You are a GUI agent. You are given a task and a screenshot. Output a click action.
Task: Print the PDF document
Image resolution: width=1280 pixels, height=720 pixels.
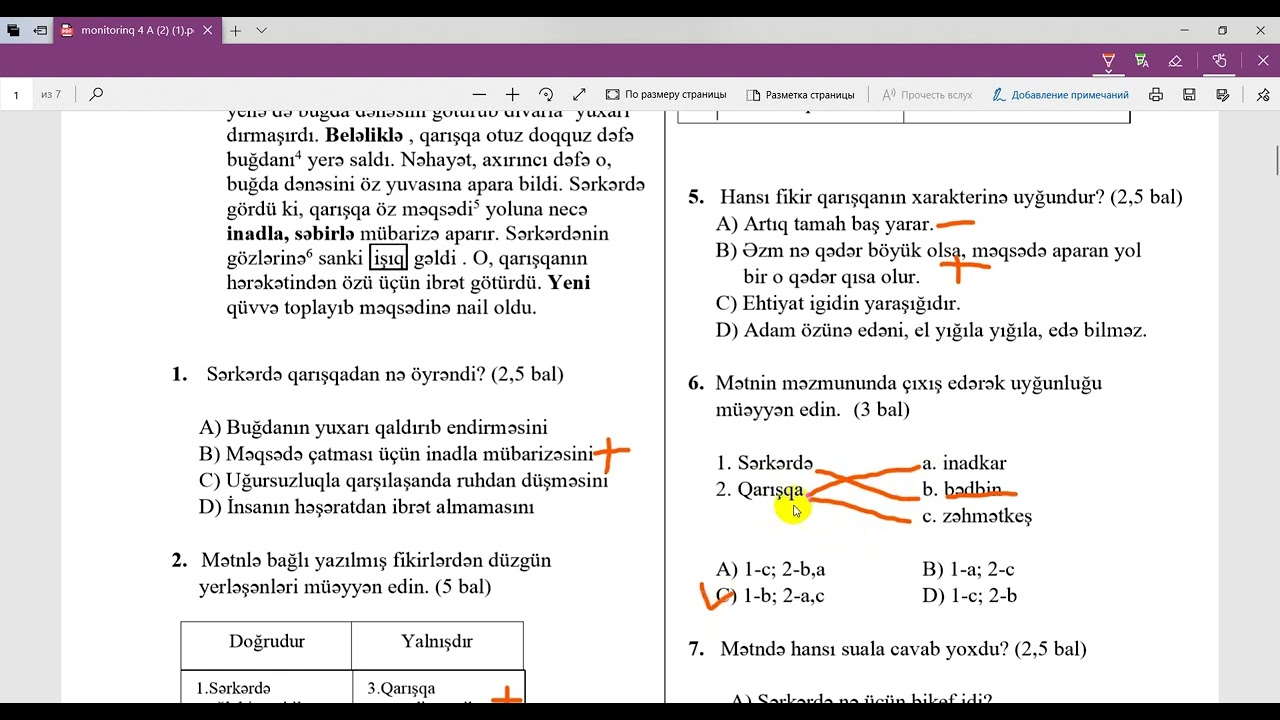coord(1156,94)
